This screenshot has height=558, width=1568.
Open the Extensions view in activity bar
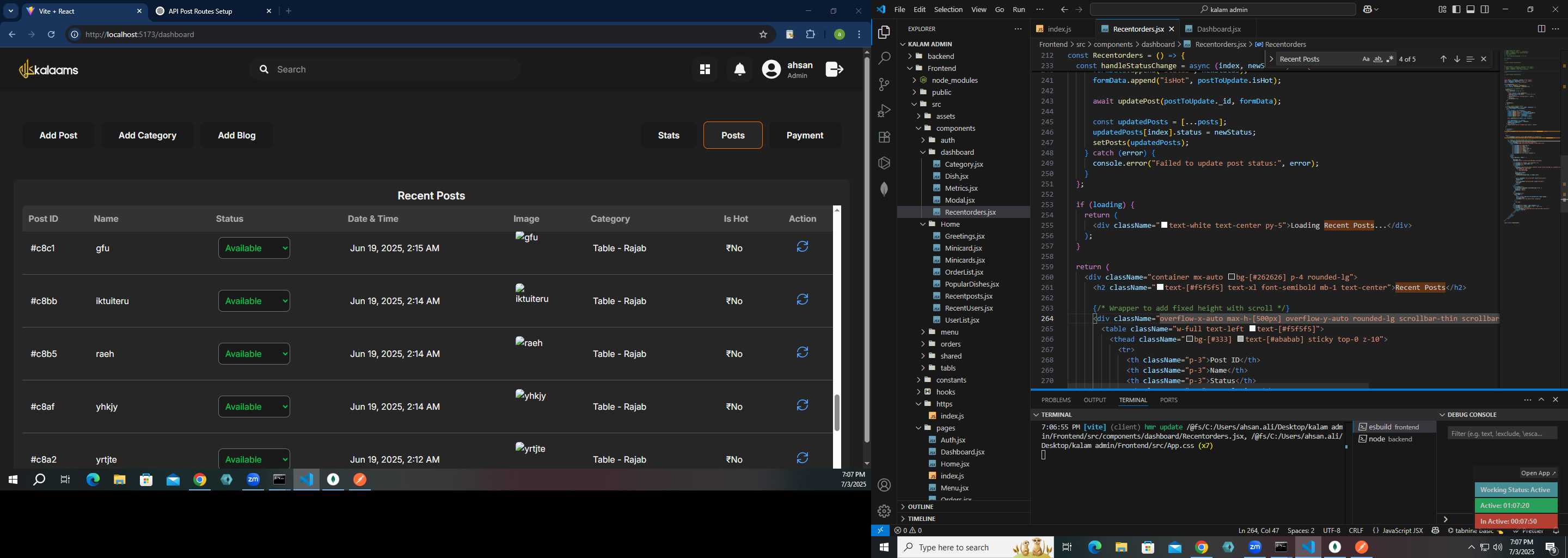pos(884,137)
